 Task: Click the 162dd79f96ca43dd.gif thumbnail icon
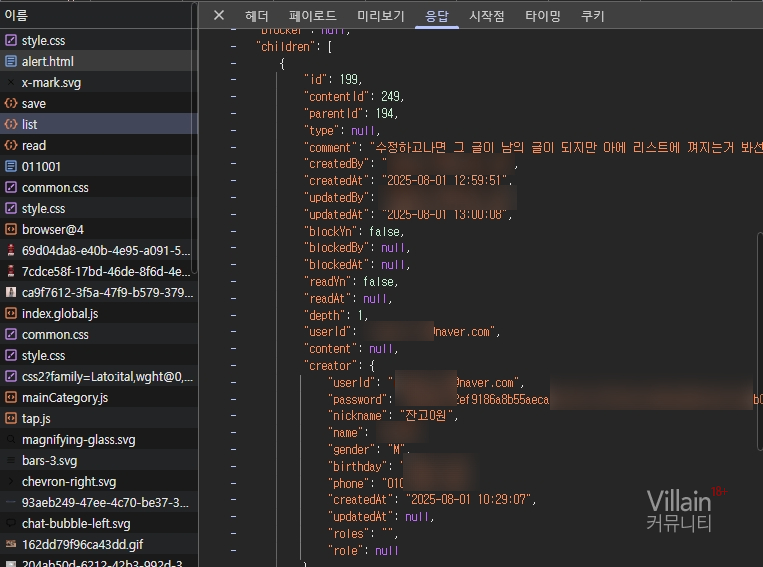(11, 545)
